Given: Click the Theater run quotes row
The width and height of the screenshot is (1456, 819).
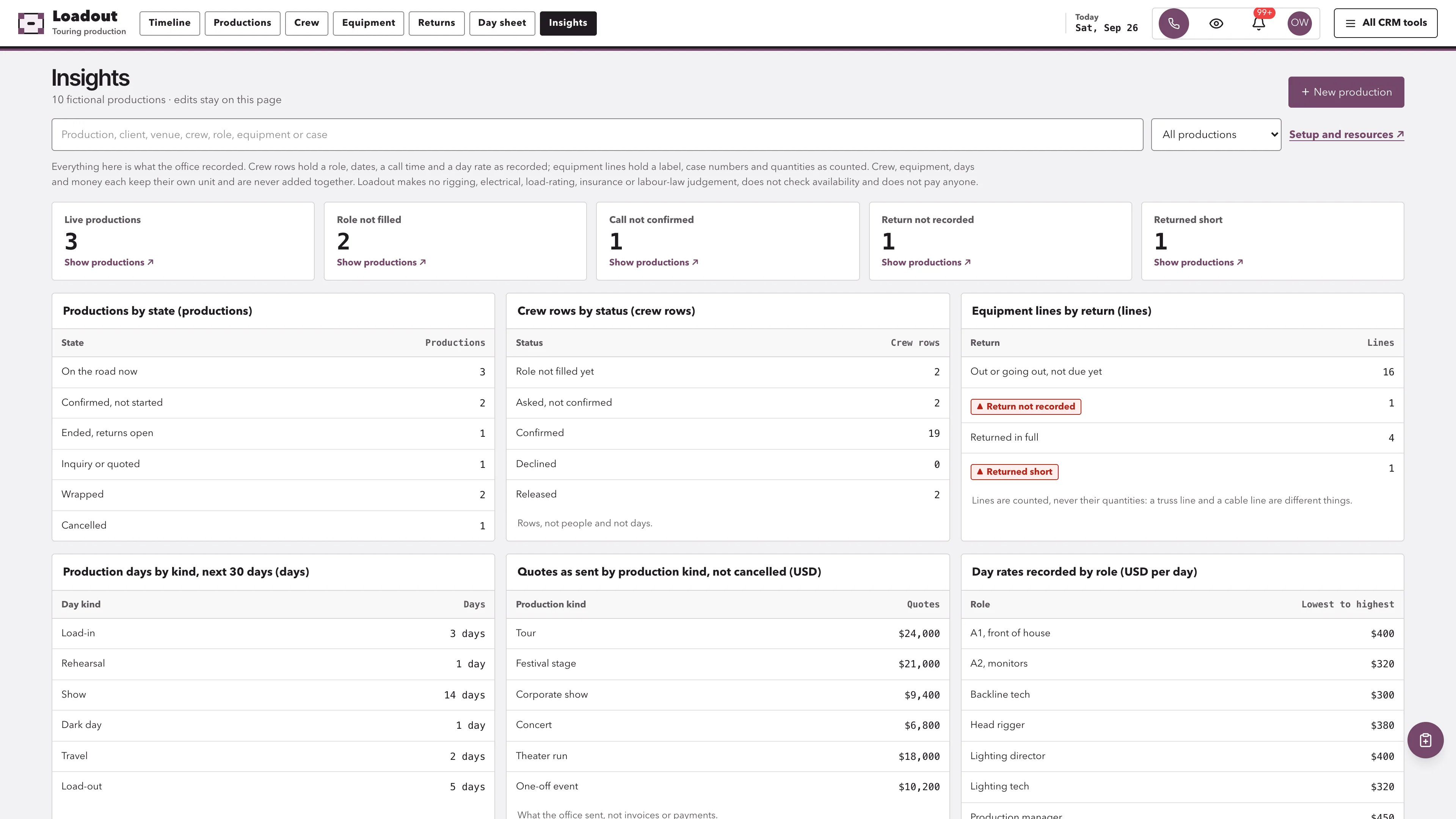Looking at the screenshot, I should (728, 756).
